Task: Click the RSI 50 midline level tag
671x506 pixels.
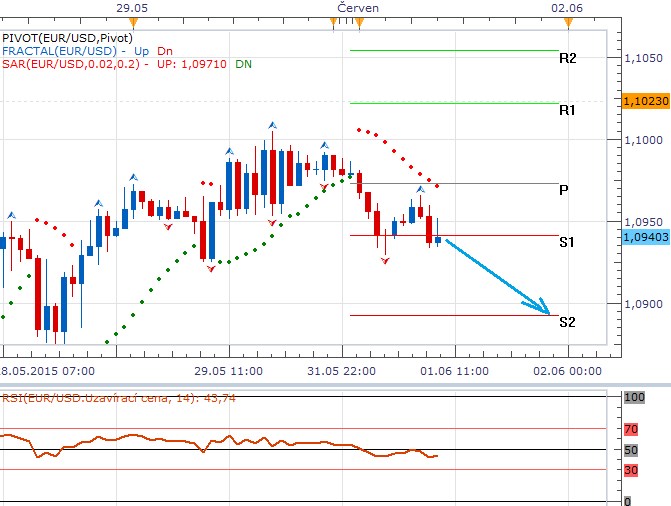Action: click(x=630, y=449)
